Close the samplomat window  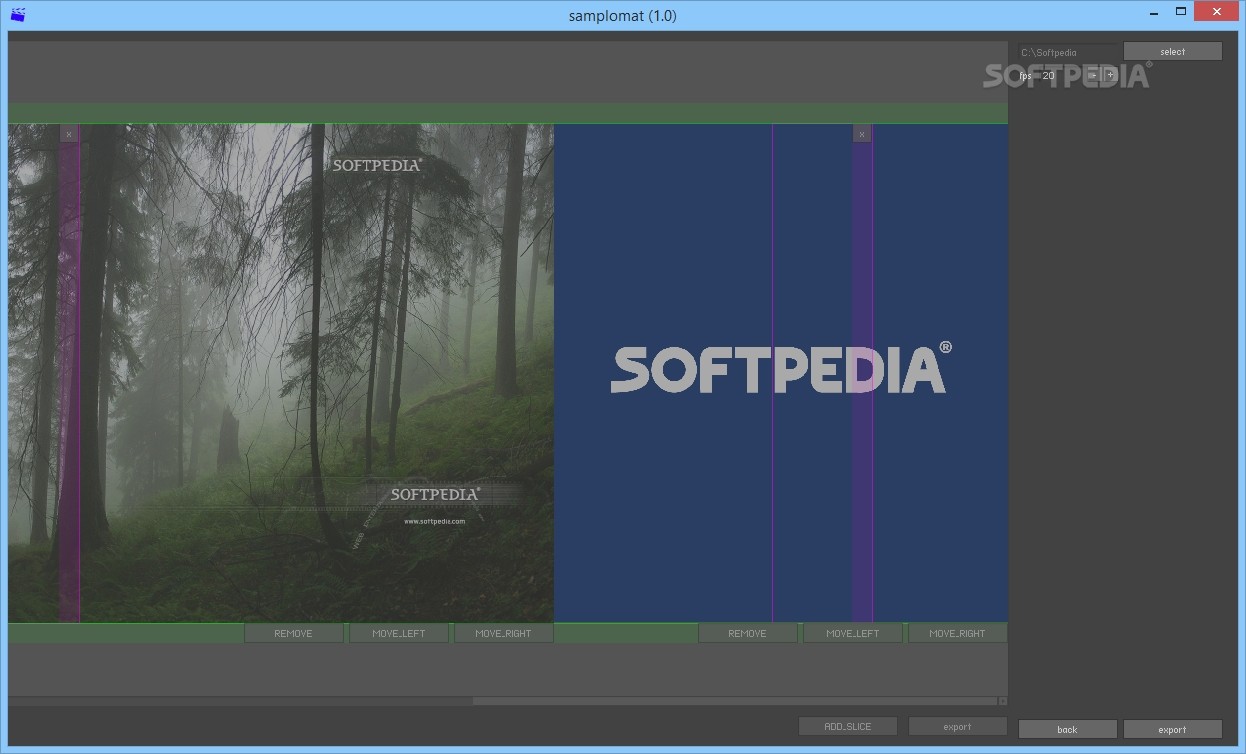click(x=1216, y=12)
